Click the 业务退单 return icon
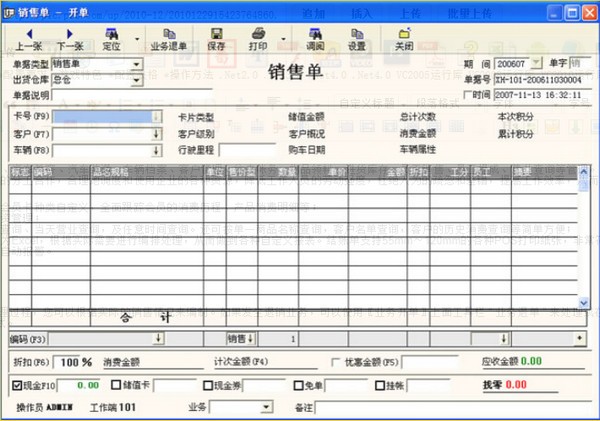The width and height of the screenshot is (600, 421). [x=169, y=34]
